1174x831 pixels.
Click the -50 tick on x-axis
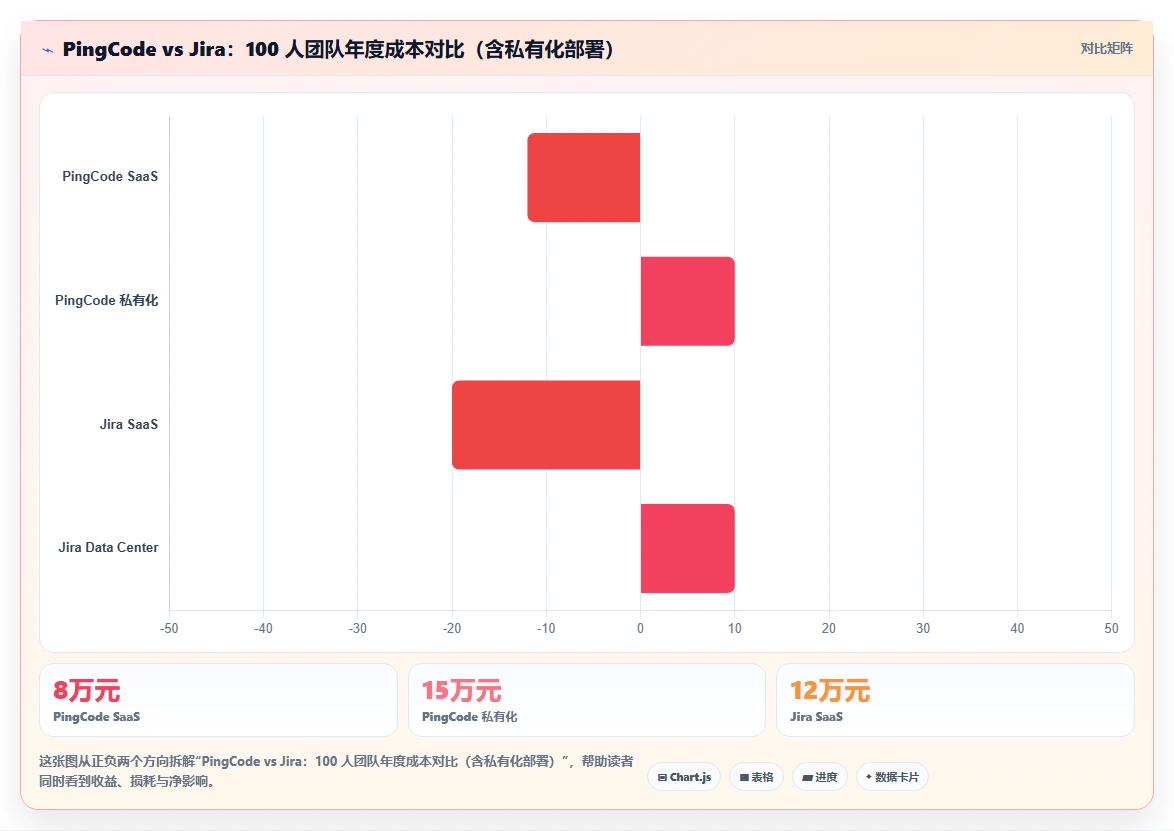pos(169,628)
